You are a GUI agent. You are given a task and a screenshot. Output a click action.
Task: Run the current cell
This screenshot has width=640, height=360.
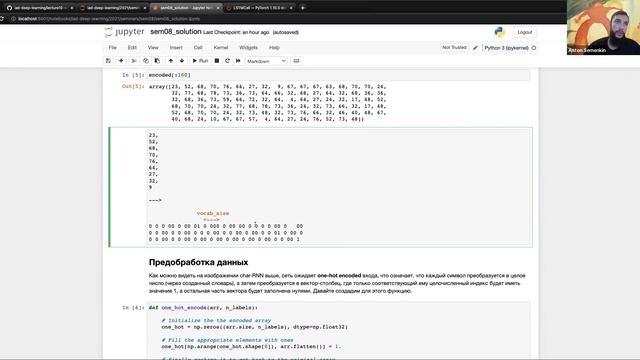click(x=200, y=61)
